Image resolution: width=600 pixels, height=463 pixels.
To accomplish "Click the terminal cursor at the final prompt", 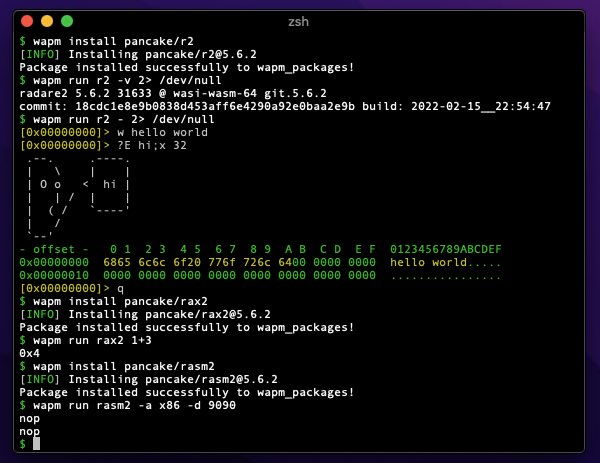I will pos(36,444).
